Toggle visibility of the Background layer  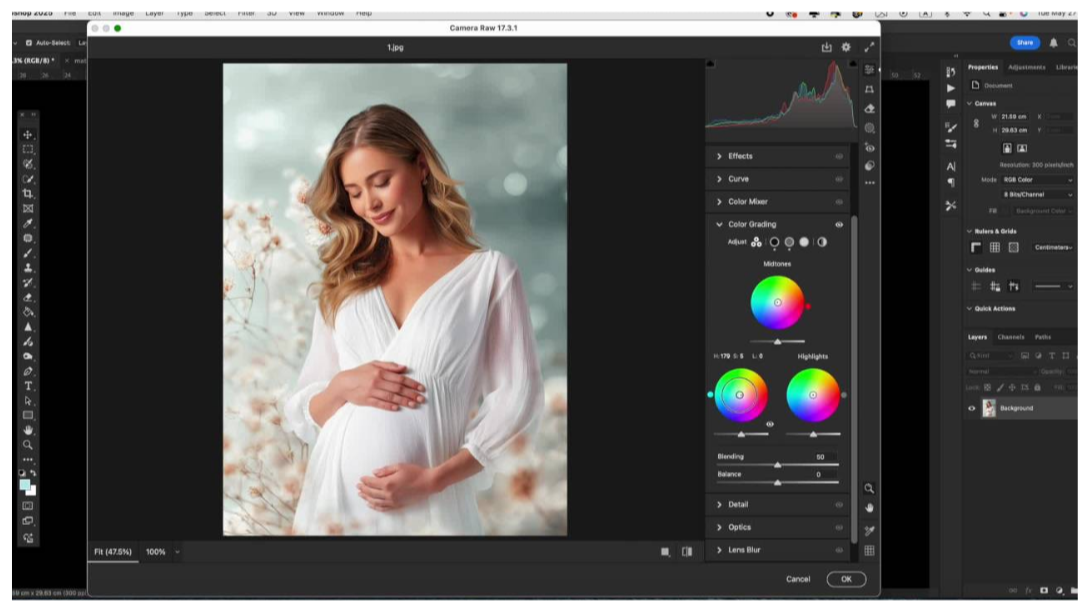click(x=971, y=408)
